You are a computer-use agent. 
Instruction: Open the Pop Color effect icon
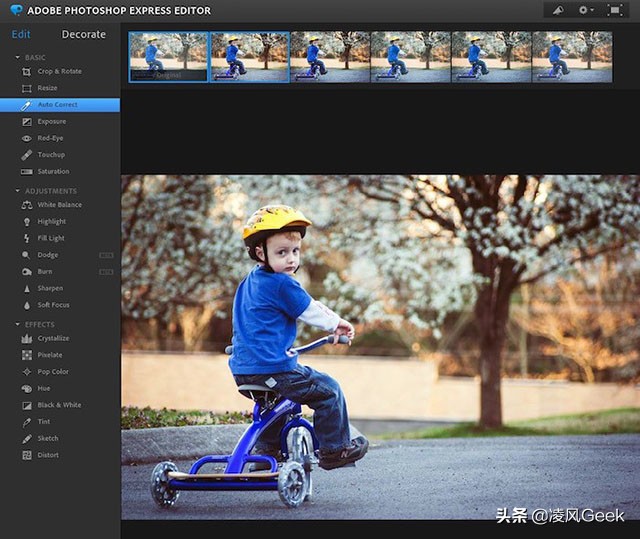(x=27, y=372)
